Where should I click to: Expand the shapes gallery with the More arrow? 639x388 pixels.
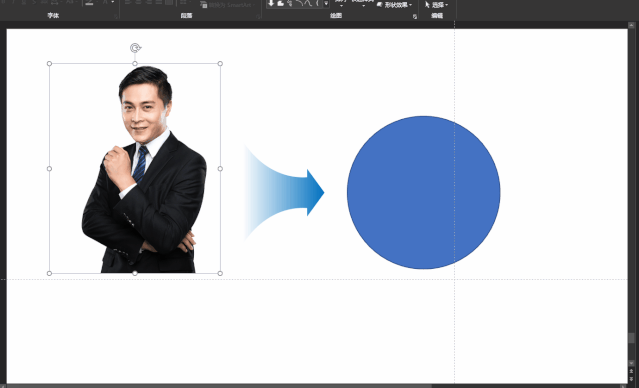(x=326, y=4)
